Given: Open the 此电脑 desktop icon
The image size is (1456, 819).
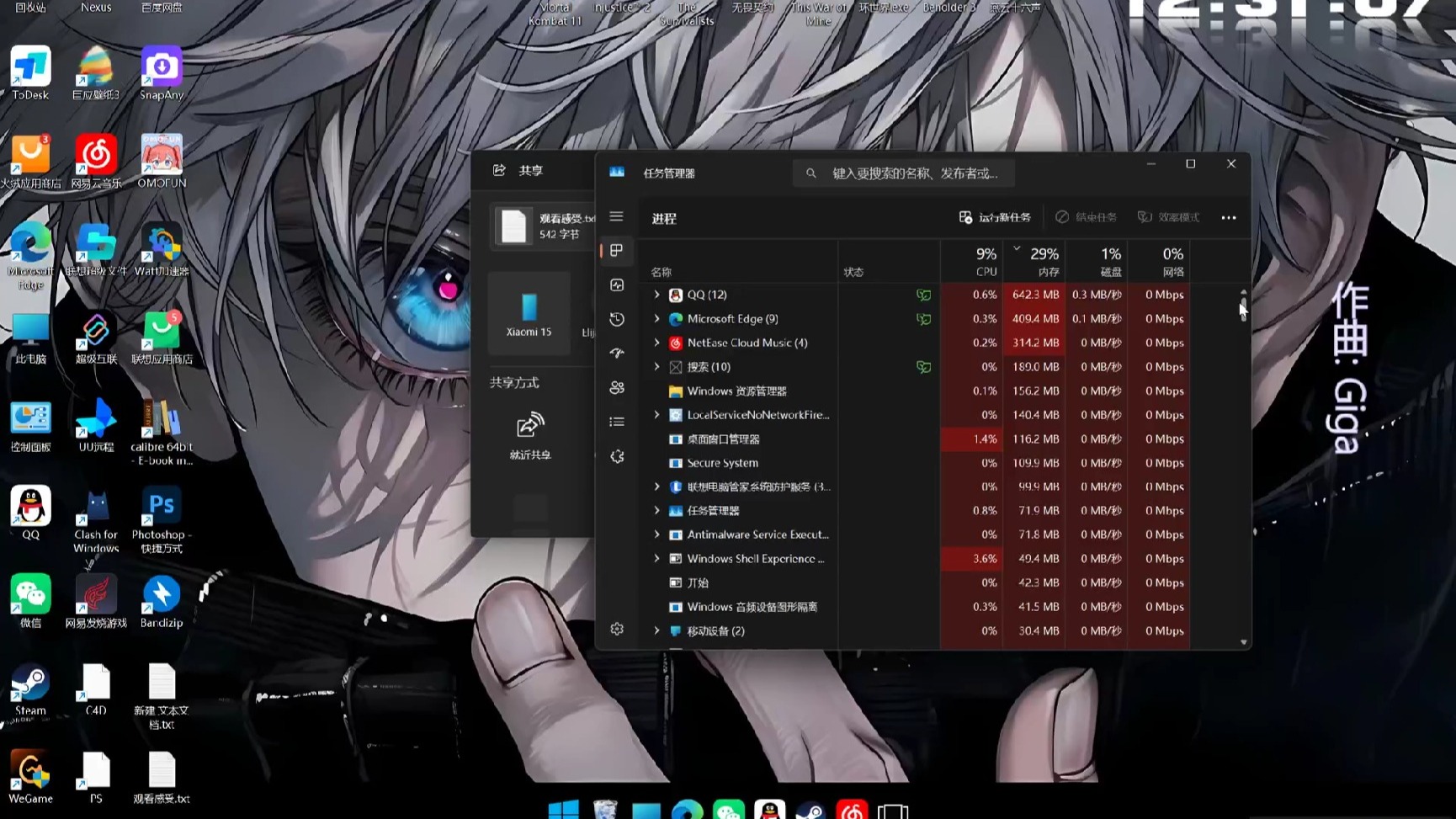Looking at the screenshot, I should point(30,338).
